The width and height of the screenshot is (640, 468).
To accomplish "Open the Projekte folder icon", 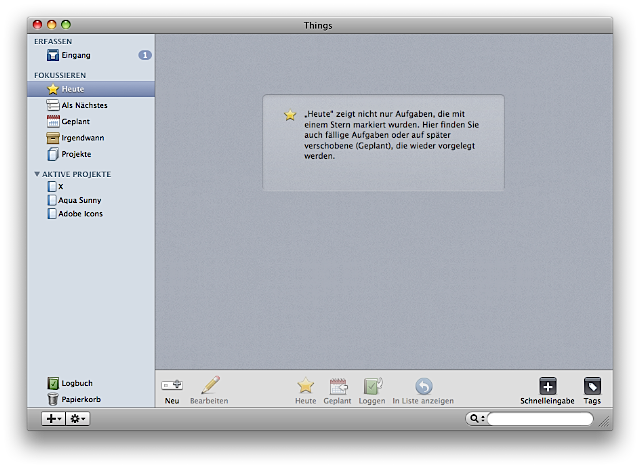I will 53,154.
